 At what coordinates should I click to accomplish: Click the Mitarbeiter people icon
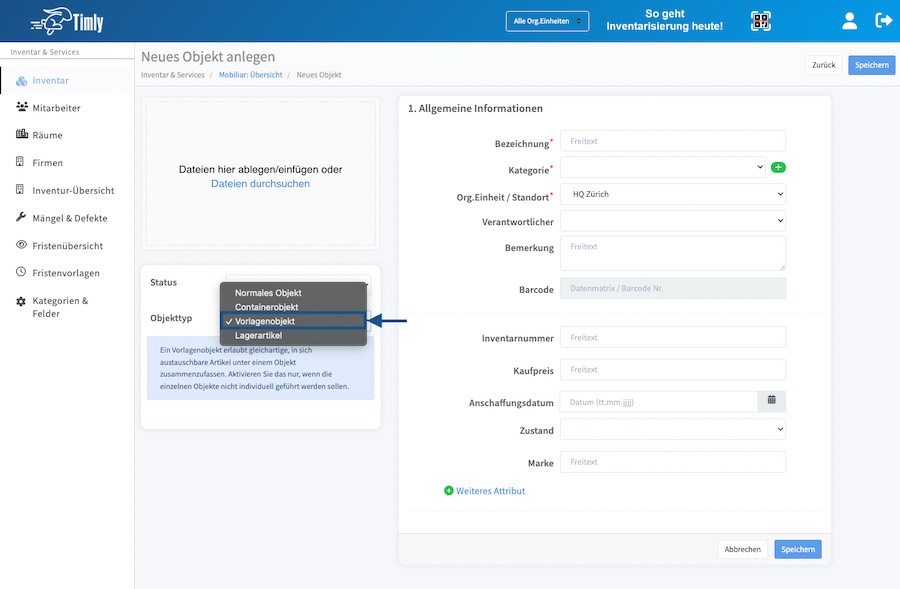pyautogui.click(x=22, y=107)
